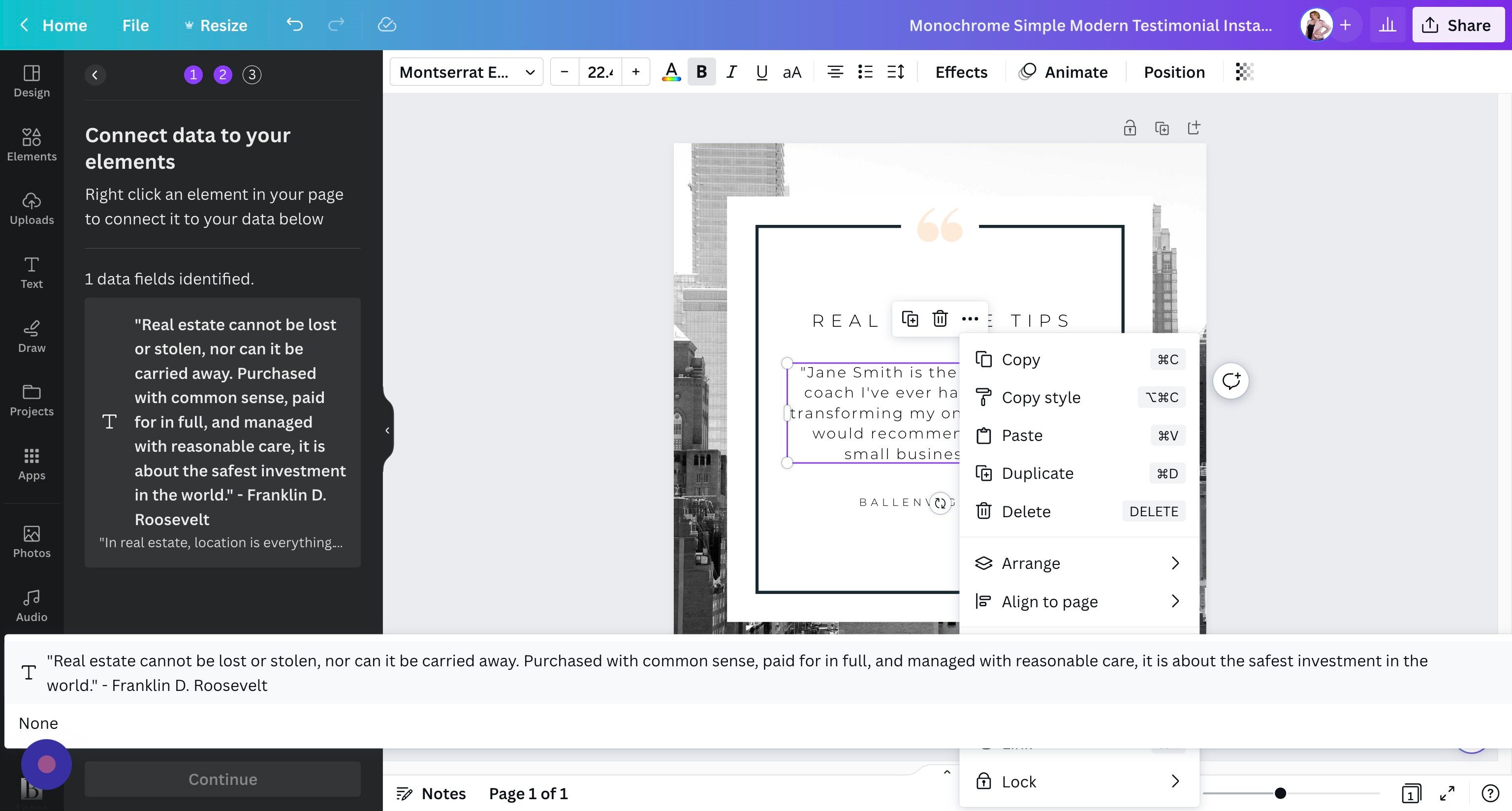This screenshot has width=1512, height=811.
Task: Select None data option
Action: [758, 723]
